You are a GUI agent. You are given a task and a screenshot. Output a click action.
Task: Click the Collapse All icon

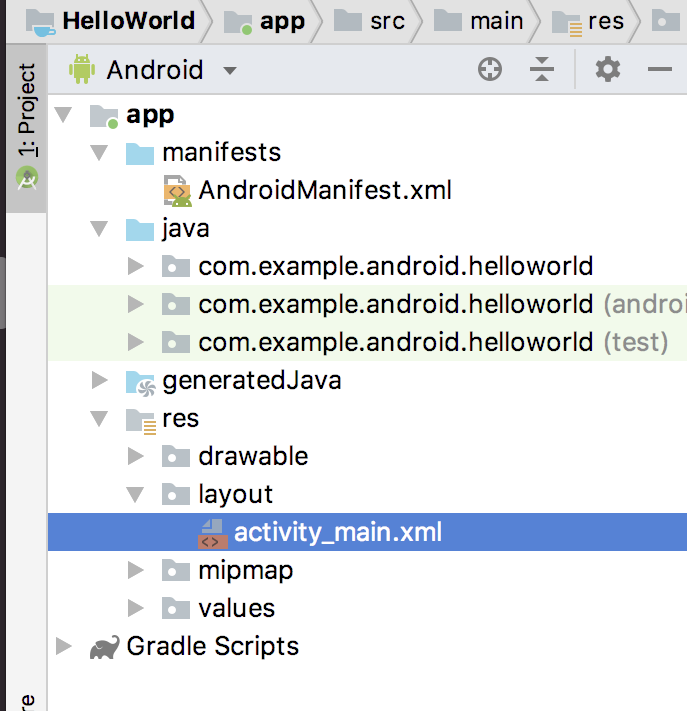541,69
